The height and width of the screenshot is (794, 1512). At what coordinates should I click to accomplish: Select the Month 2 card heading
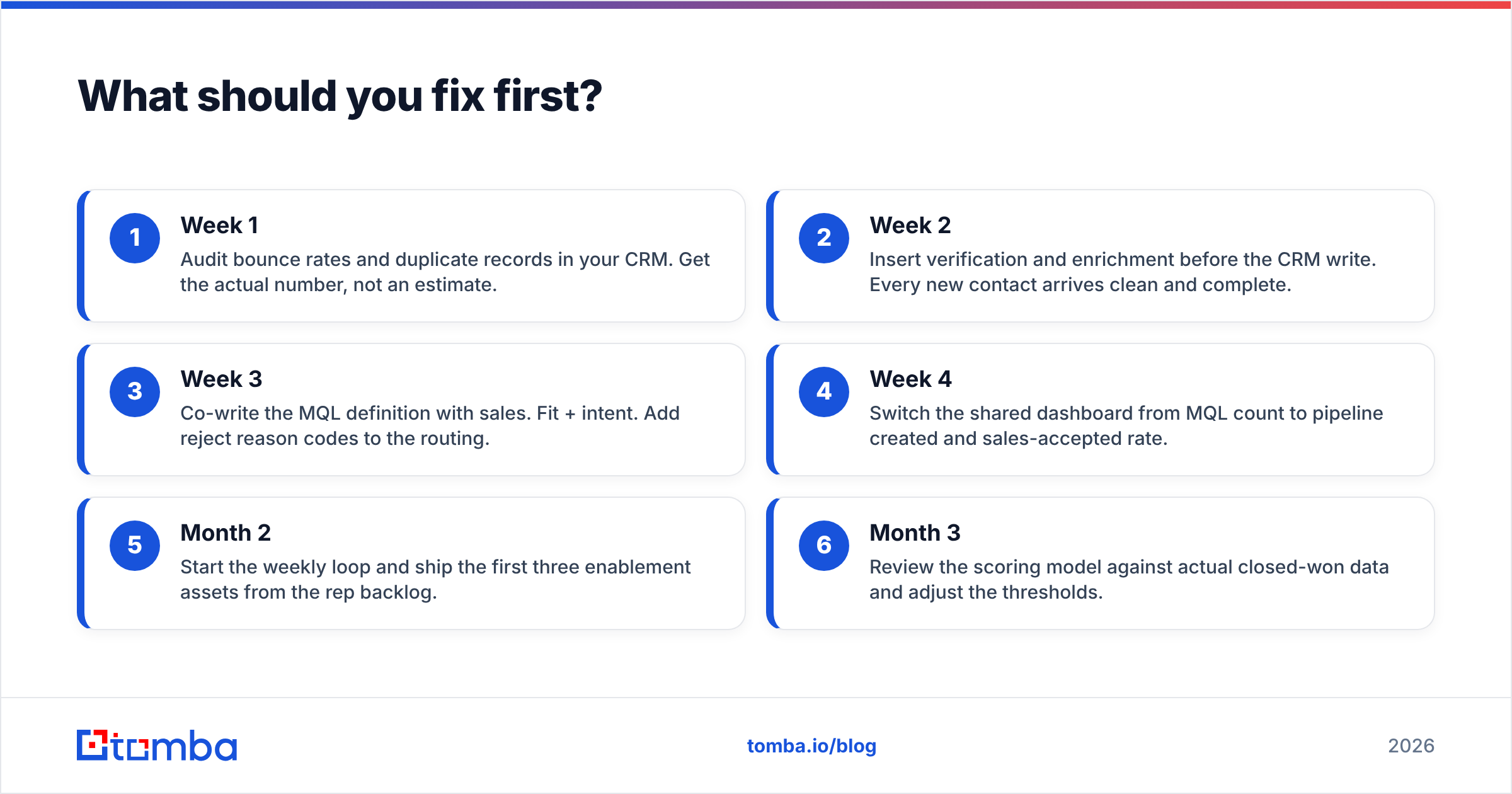(226, 533)
